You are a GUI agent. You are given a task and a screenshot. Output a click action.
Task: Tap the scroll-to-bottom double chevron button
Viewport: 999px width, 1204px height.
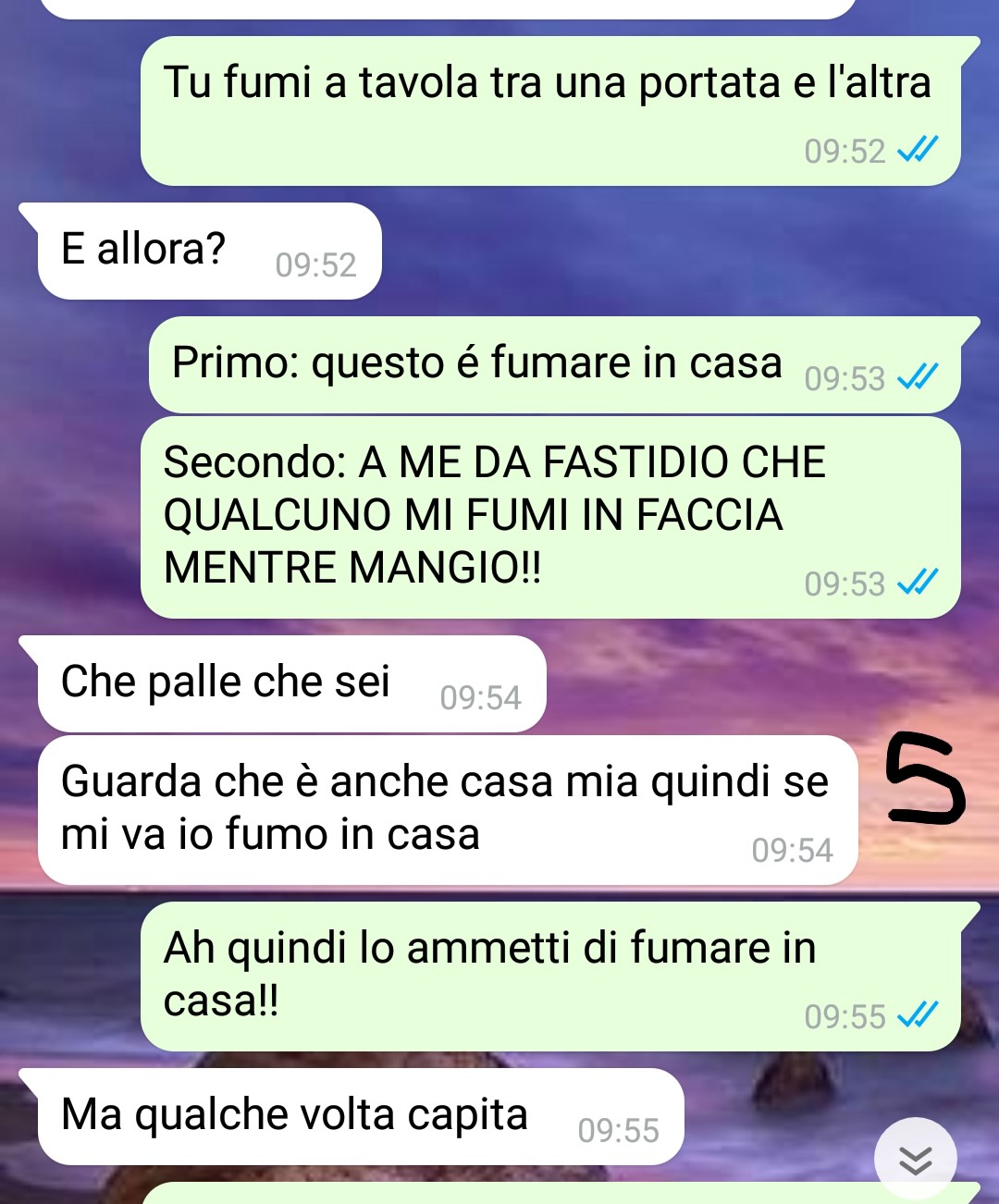click(x=916, y=1159)
